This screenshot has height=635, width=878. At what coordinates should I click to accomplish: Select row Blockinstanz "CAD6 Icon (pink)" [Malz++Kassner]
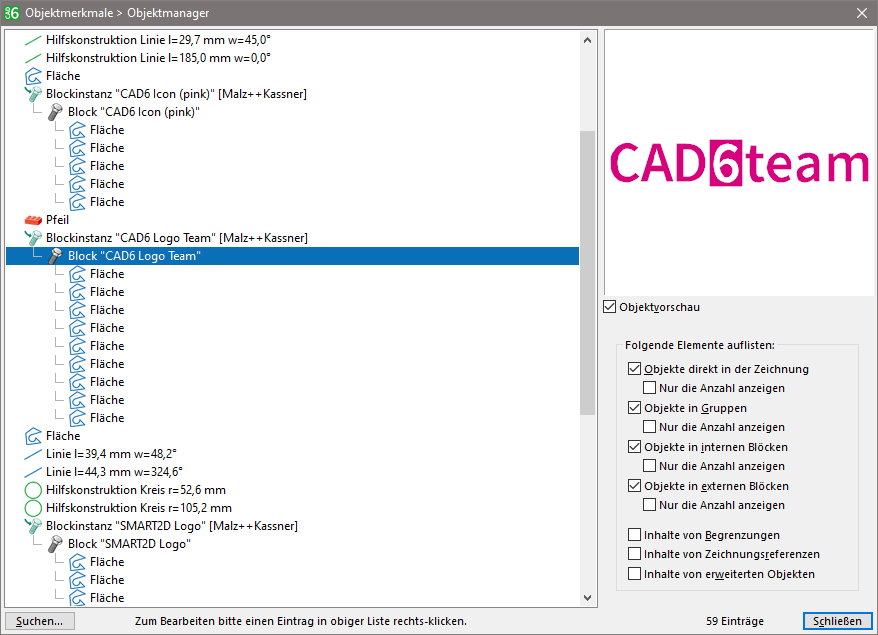[x=176, y=94]
